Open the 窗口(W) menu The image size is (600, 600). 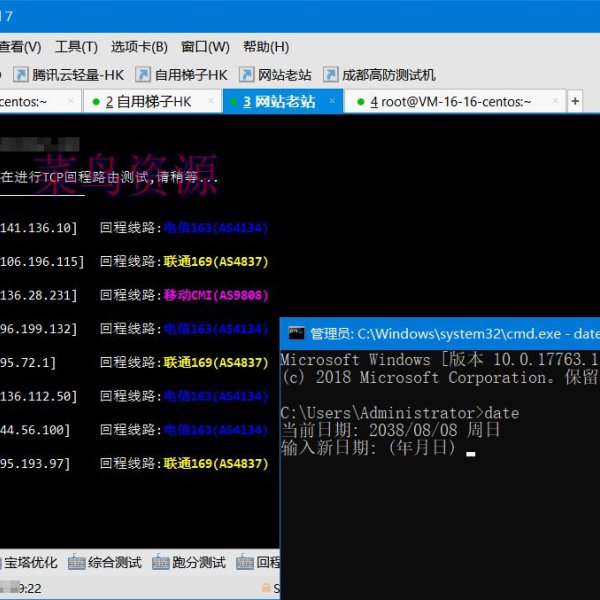point(205,47)
